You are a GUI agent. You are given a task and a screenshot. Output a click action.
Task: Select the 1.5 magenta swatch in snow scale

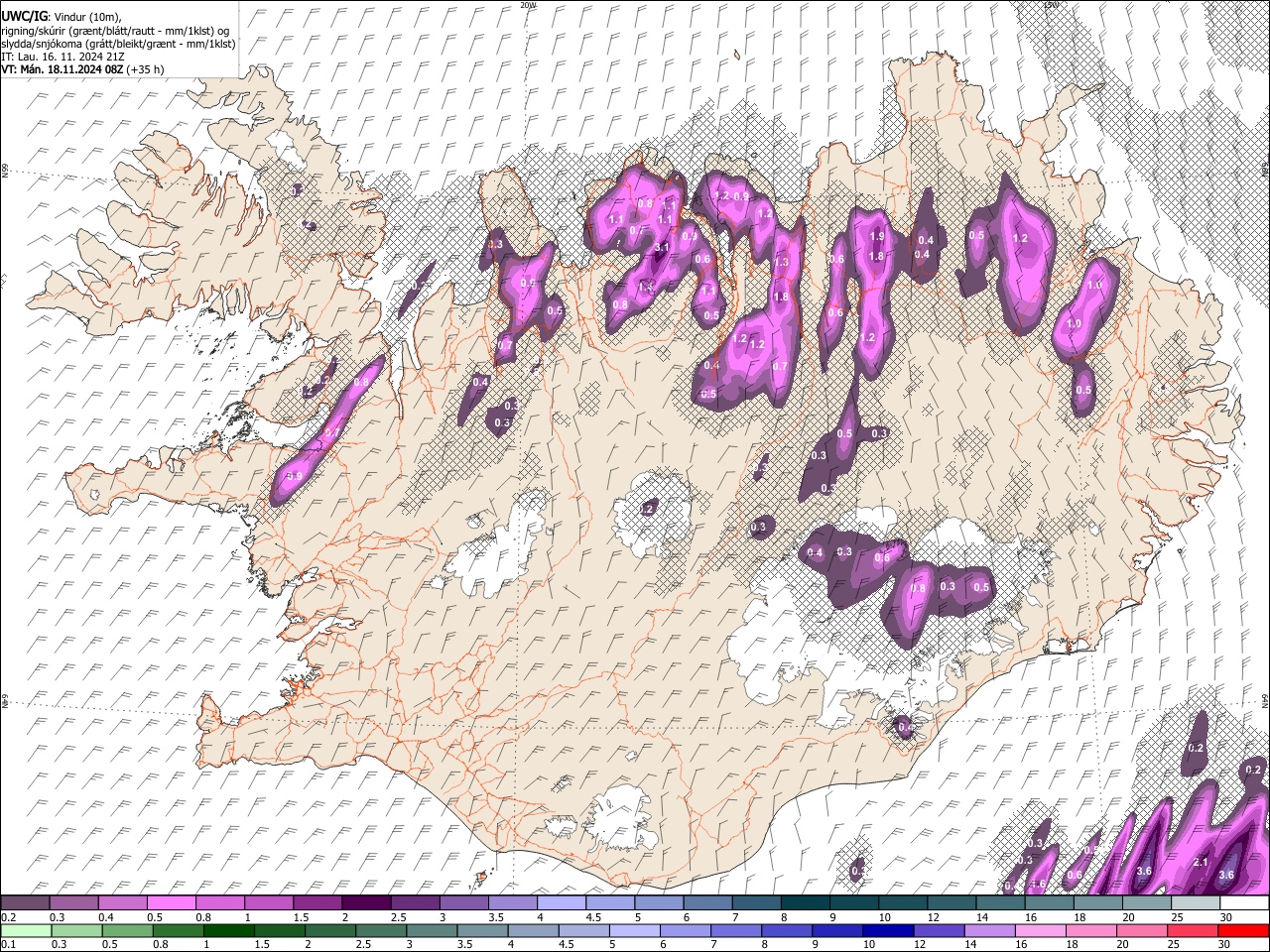(x=317, y=903)
